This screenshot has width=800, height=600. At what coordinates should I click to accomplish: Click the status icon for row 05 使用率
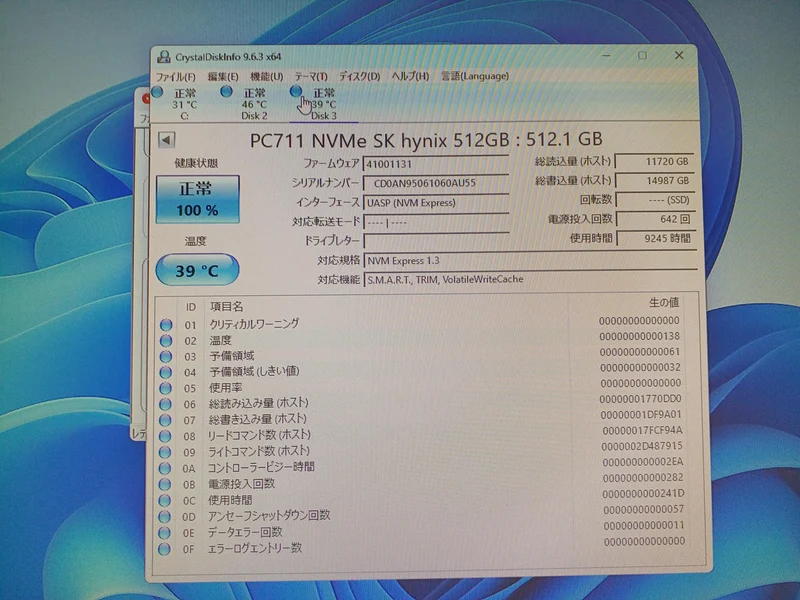pyautogui.click(x=165, y=388)
